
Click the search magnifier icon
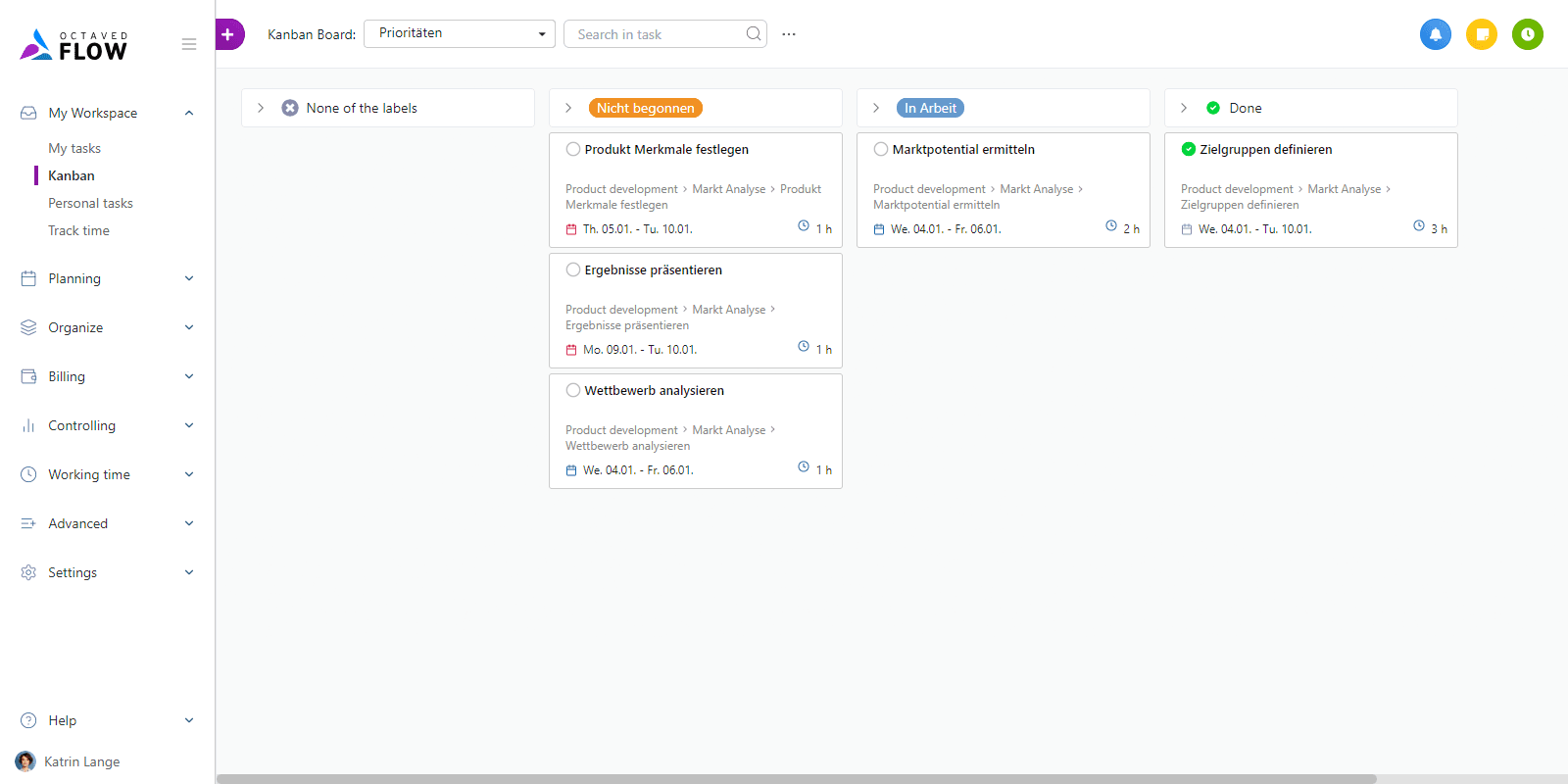pos(753,34)
